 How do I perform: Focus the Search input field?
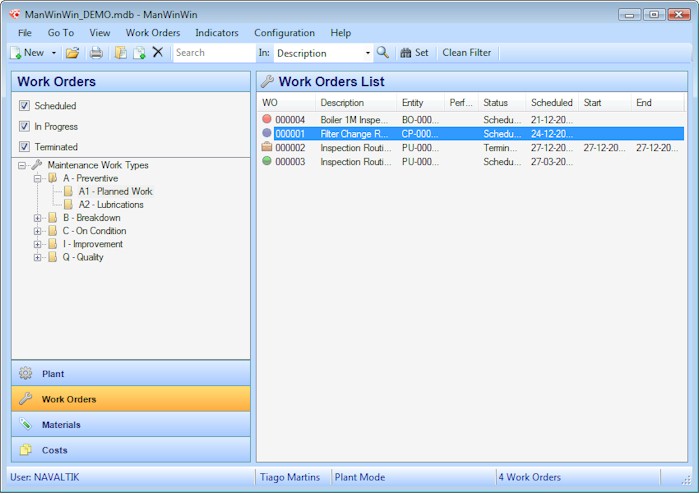point(214,53)
